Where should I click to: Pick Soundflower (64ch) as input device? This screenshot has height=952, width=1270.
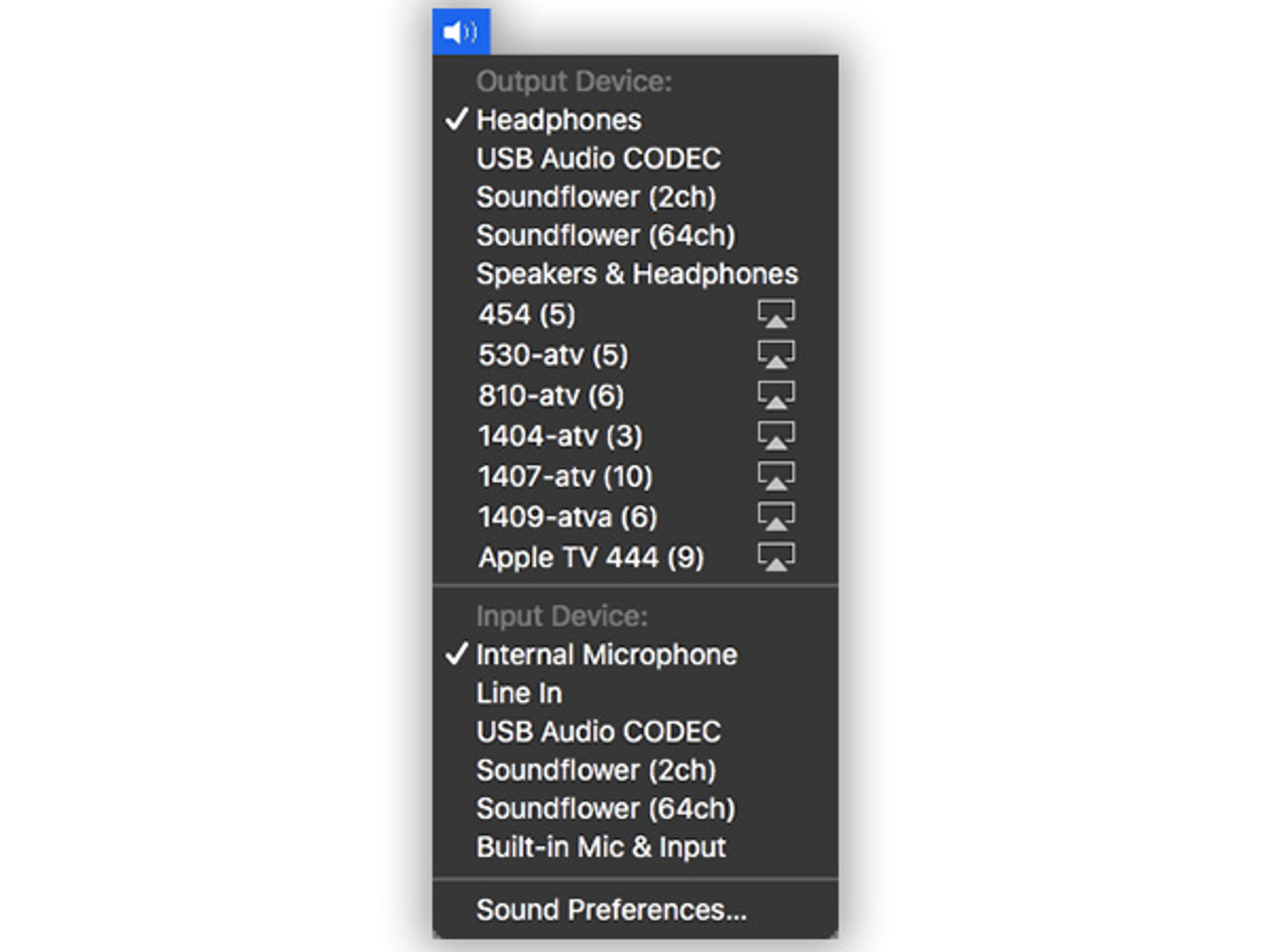coord(605,809)
